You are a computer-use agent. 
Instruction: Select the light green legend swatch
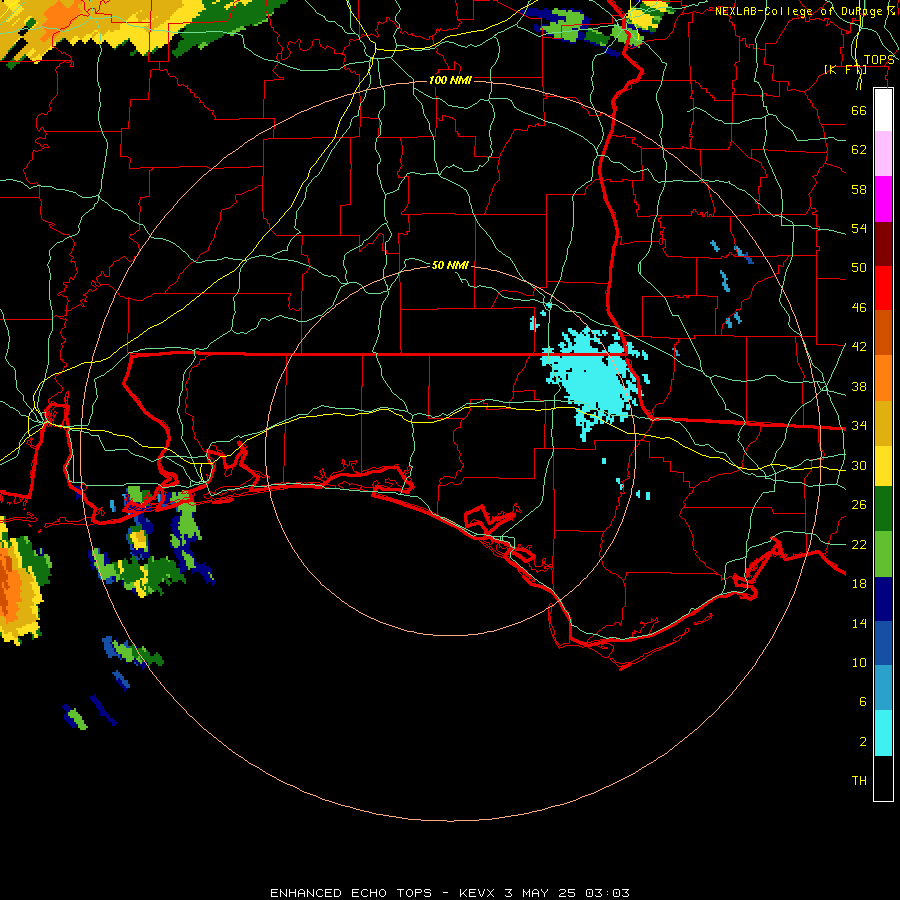[x=883, y=554]
